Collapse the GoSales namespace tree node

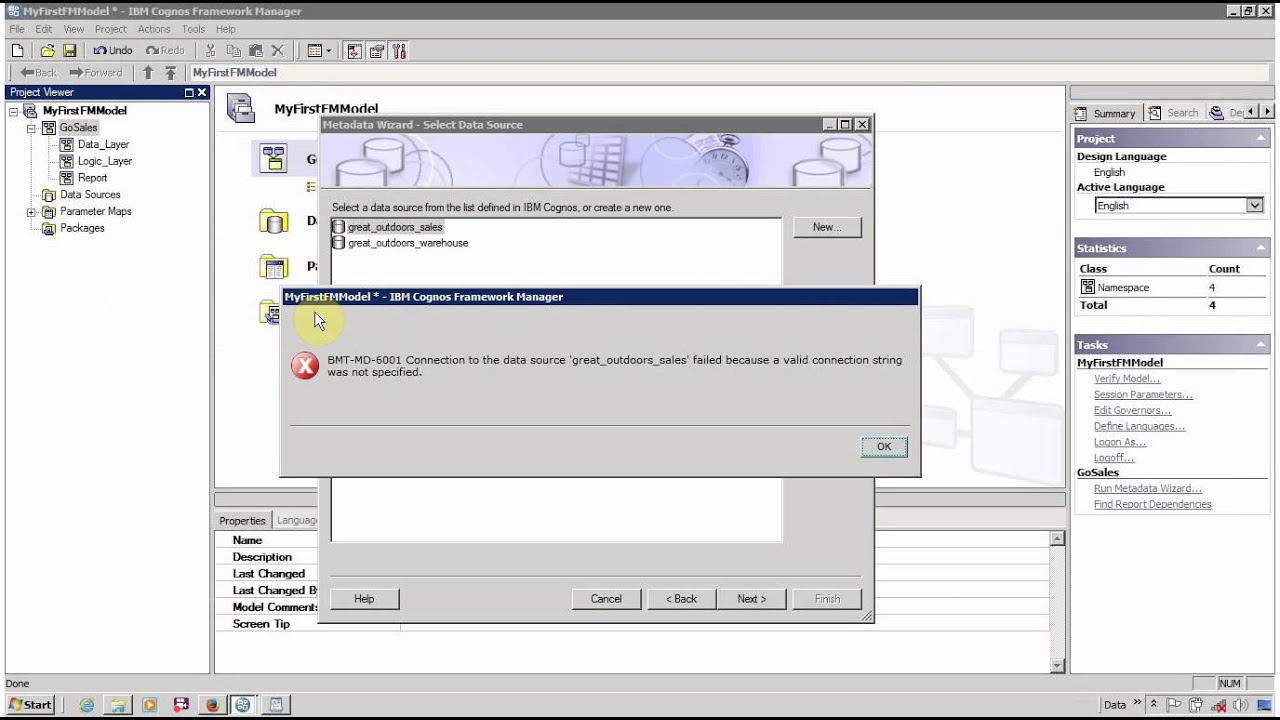tap(31, 128)
